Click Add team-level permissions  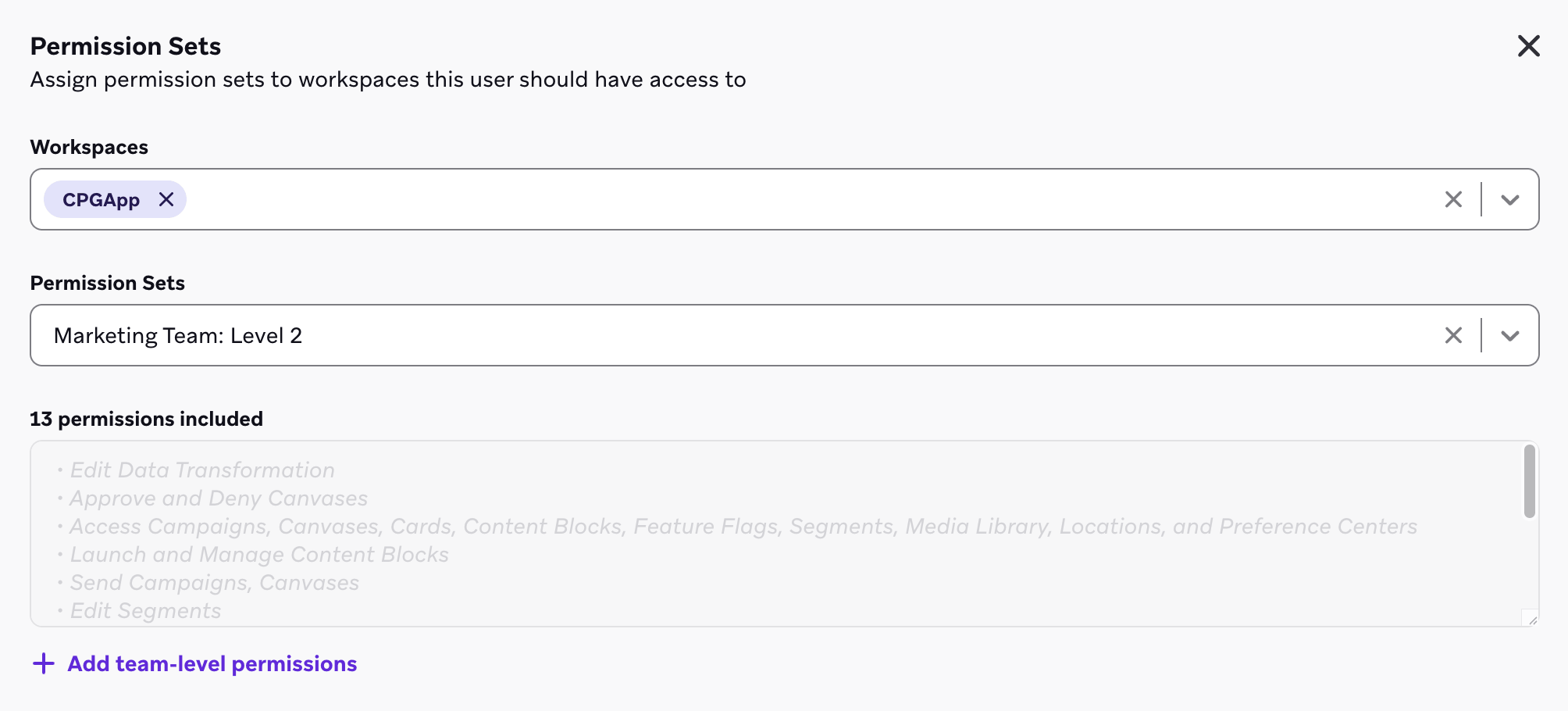tap(211, 663)
